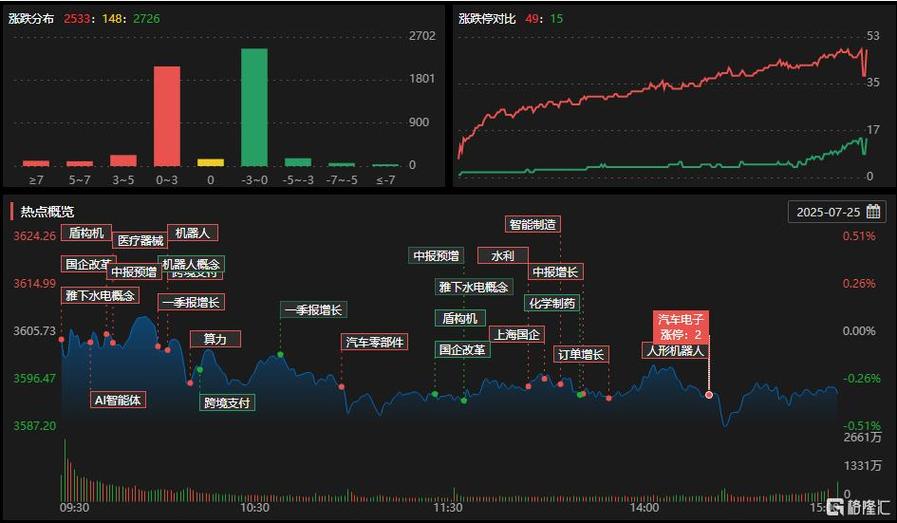897x523 pixels.
Task: Click the tall red 0~3 distribution bar
Action: point(167,116)
